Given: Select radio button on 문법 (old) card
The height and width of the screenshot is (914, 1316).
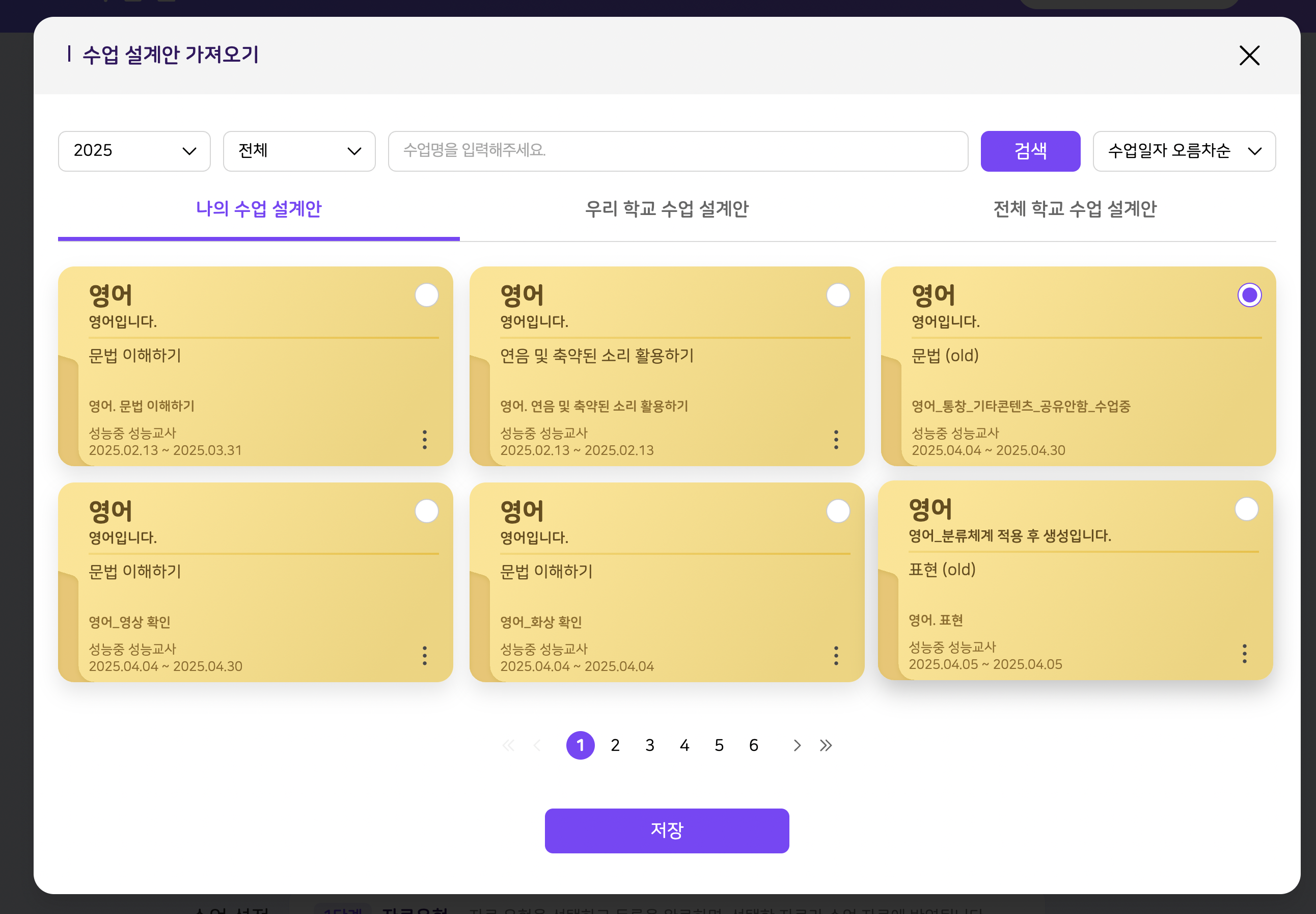Looking at the screenshot, I should click(1249, 295).
